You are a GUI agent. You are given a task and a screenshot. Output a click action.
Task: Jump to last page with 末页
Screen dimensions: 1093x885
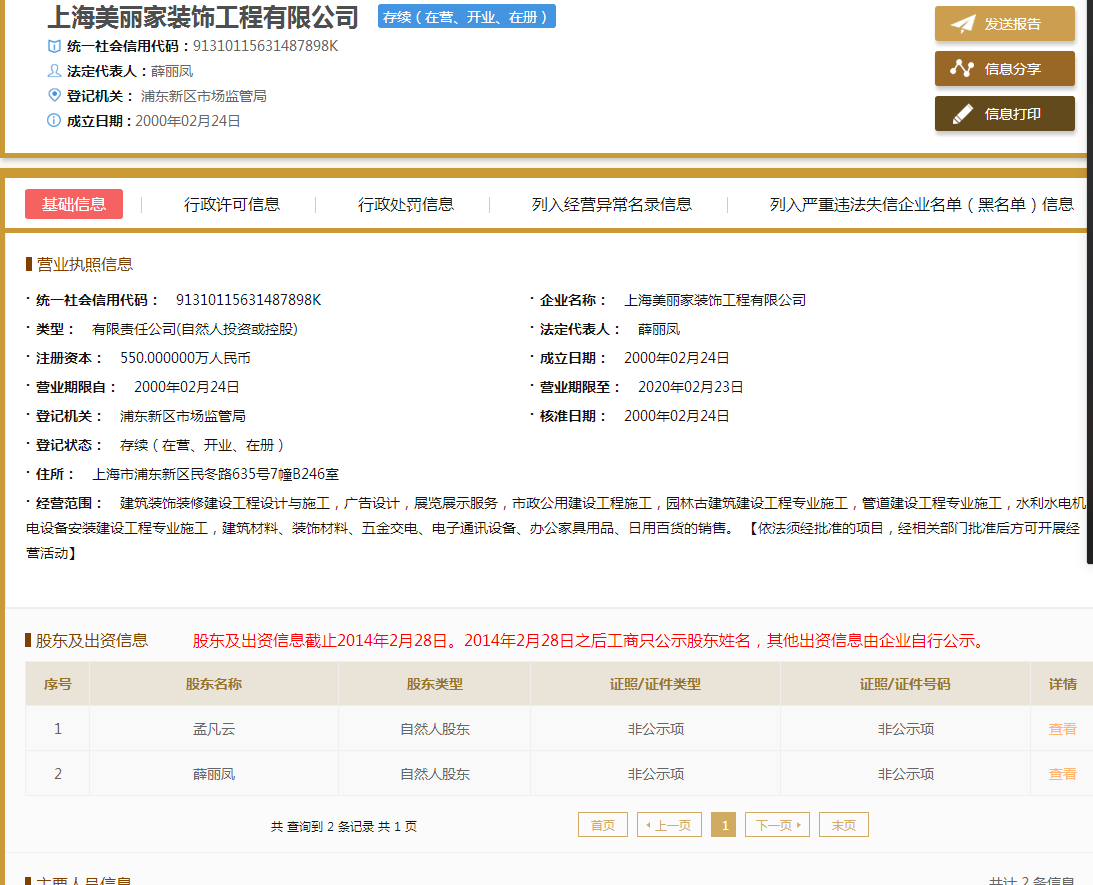[x=843, y=825]
